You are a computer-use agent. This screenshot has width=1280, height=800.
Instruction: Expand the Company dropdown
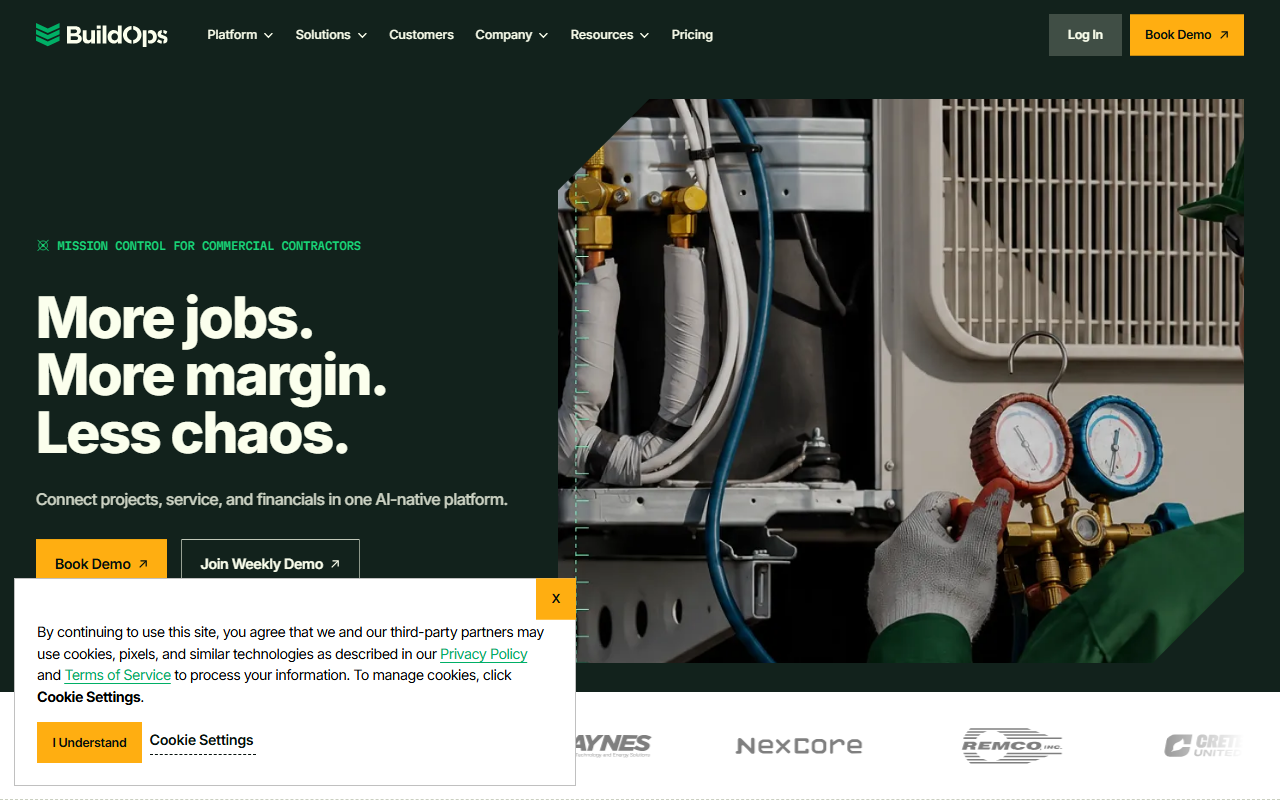512,35
